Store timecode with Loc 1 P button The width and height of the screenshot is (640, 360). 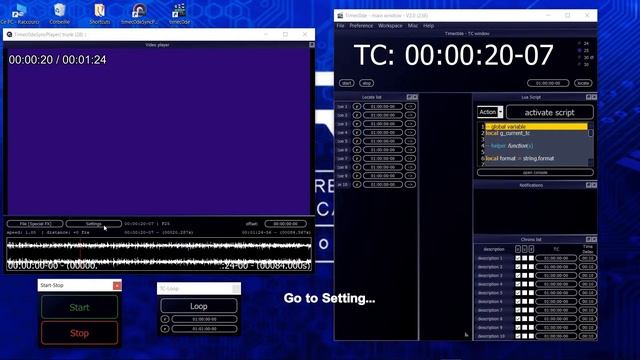pos(357,107)
